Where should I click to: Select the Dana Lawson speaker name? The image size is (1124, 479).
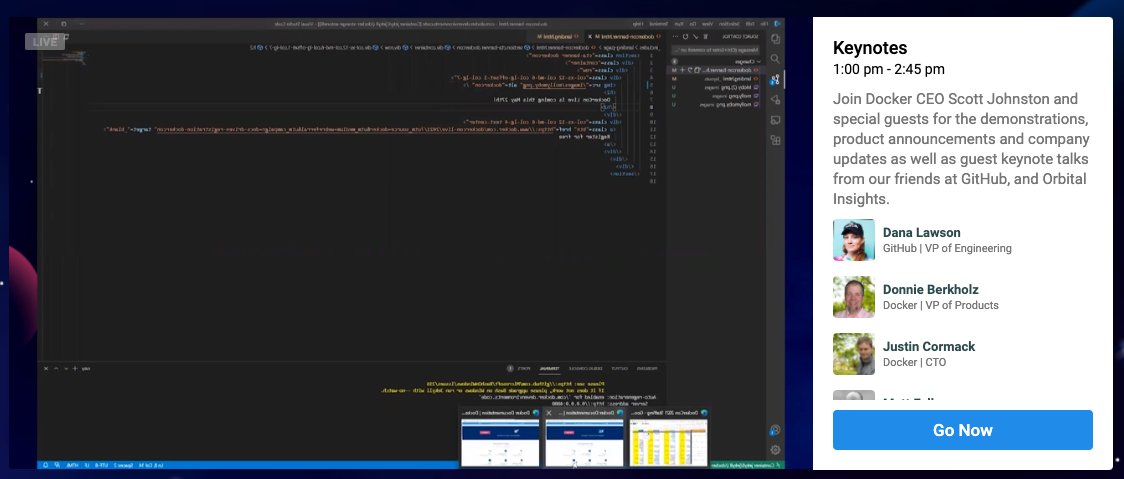point(921,232)
